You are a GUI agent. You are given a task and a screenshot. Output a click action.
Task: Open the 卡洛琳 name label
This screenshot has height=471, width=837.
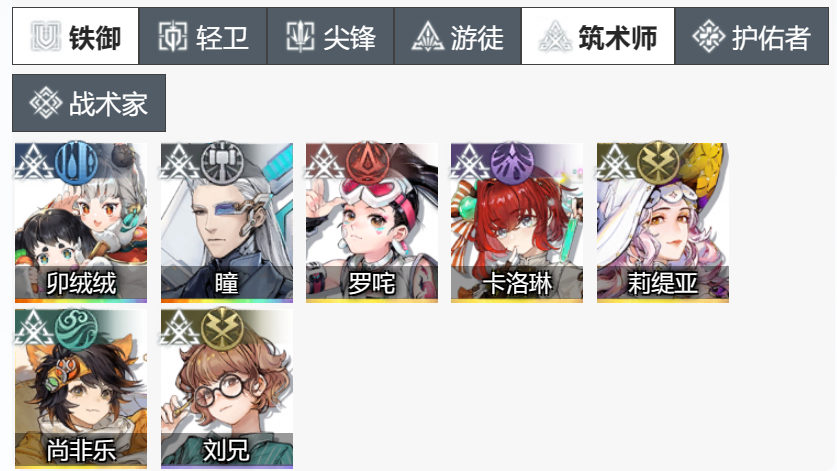[517, 283]
